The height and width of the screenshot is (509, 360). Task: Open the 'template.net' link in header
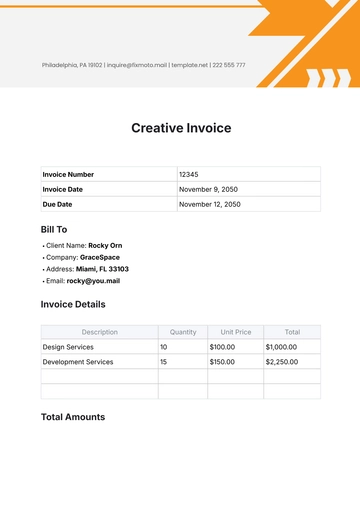tap(190, 65)
